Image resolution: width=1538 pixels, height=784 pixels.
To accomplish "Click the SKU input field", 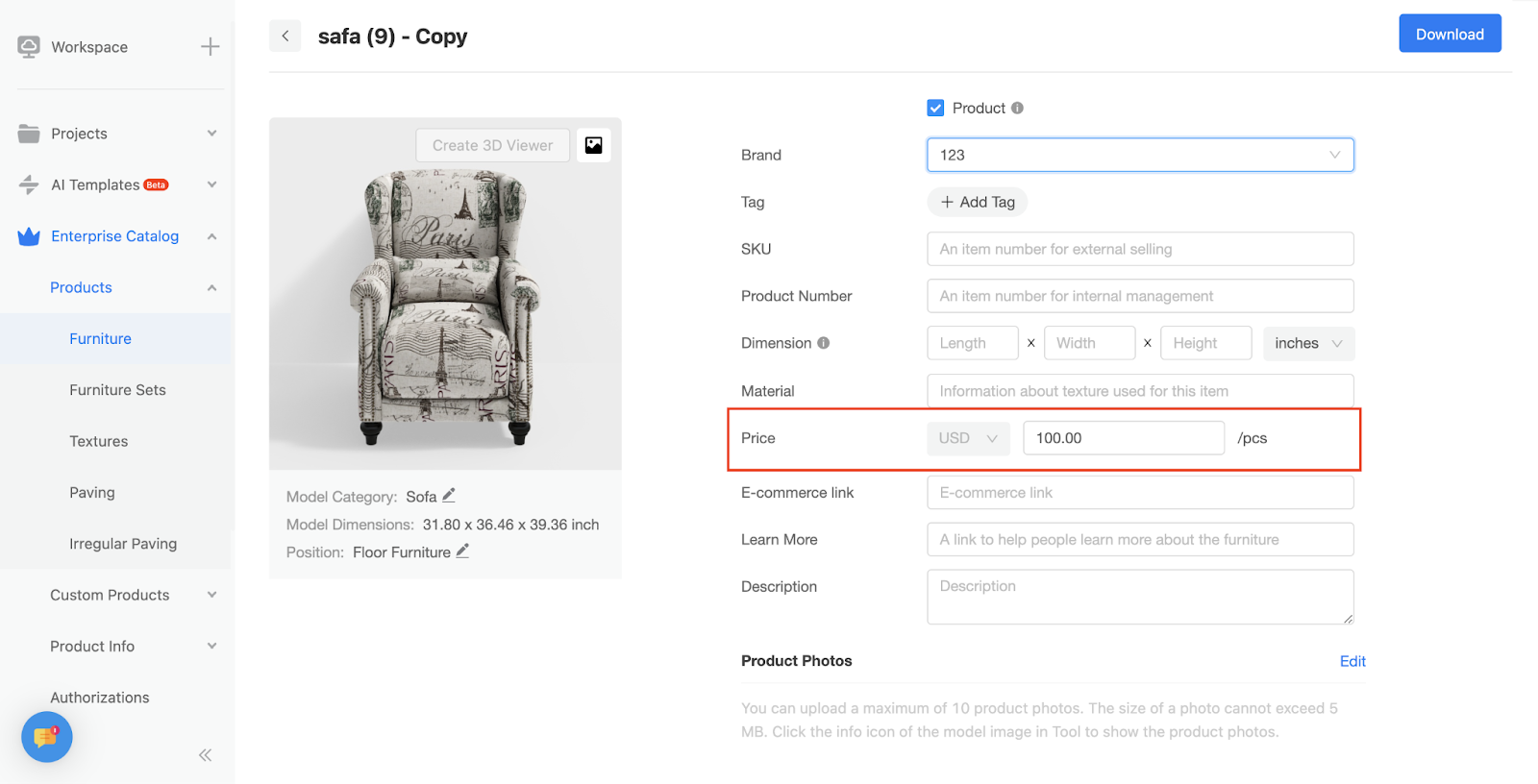I will [x=1139, y=249].
